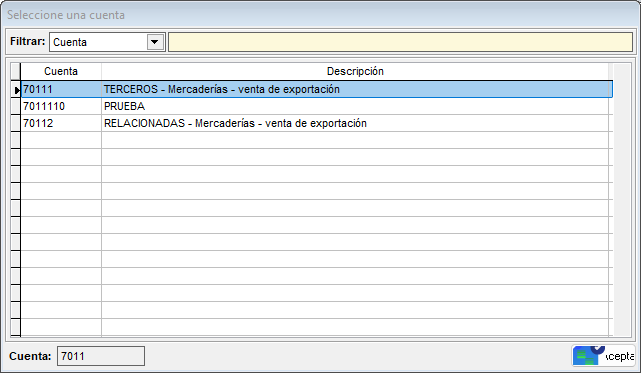The width and height of the screenshot is (641, 373).
Task: Select account 7011110 cell
Action: [61, 106]
